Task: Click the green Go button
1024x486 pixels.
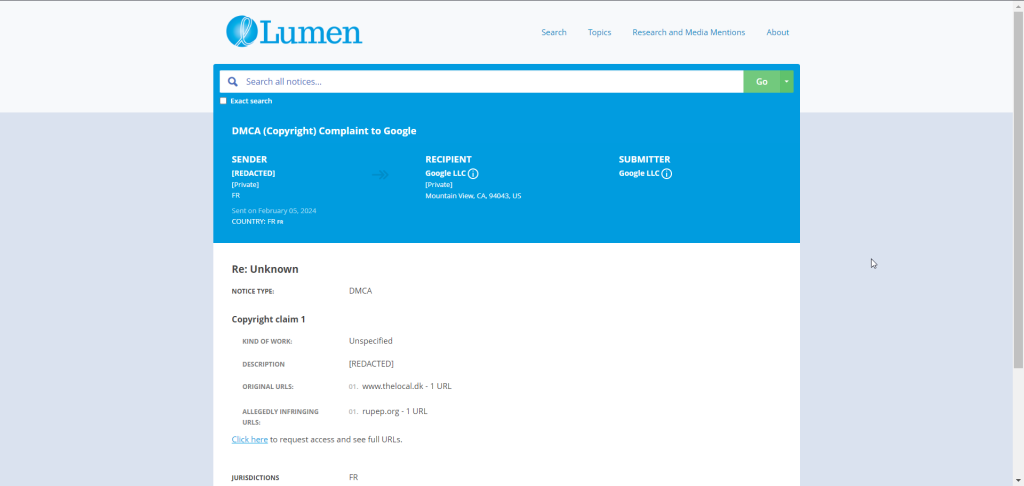Action: (x=761, y=82)
